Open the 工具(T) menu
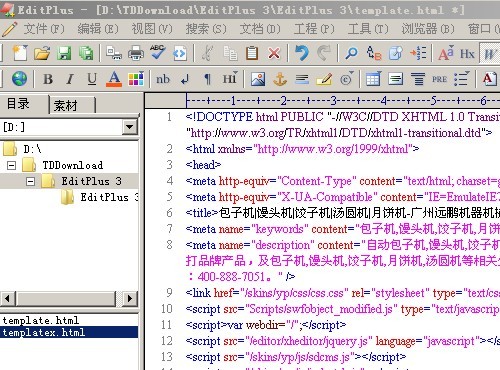This screenshot has width=500, height=370. (x=368, y=29)
